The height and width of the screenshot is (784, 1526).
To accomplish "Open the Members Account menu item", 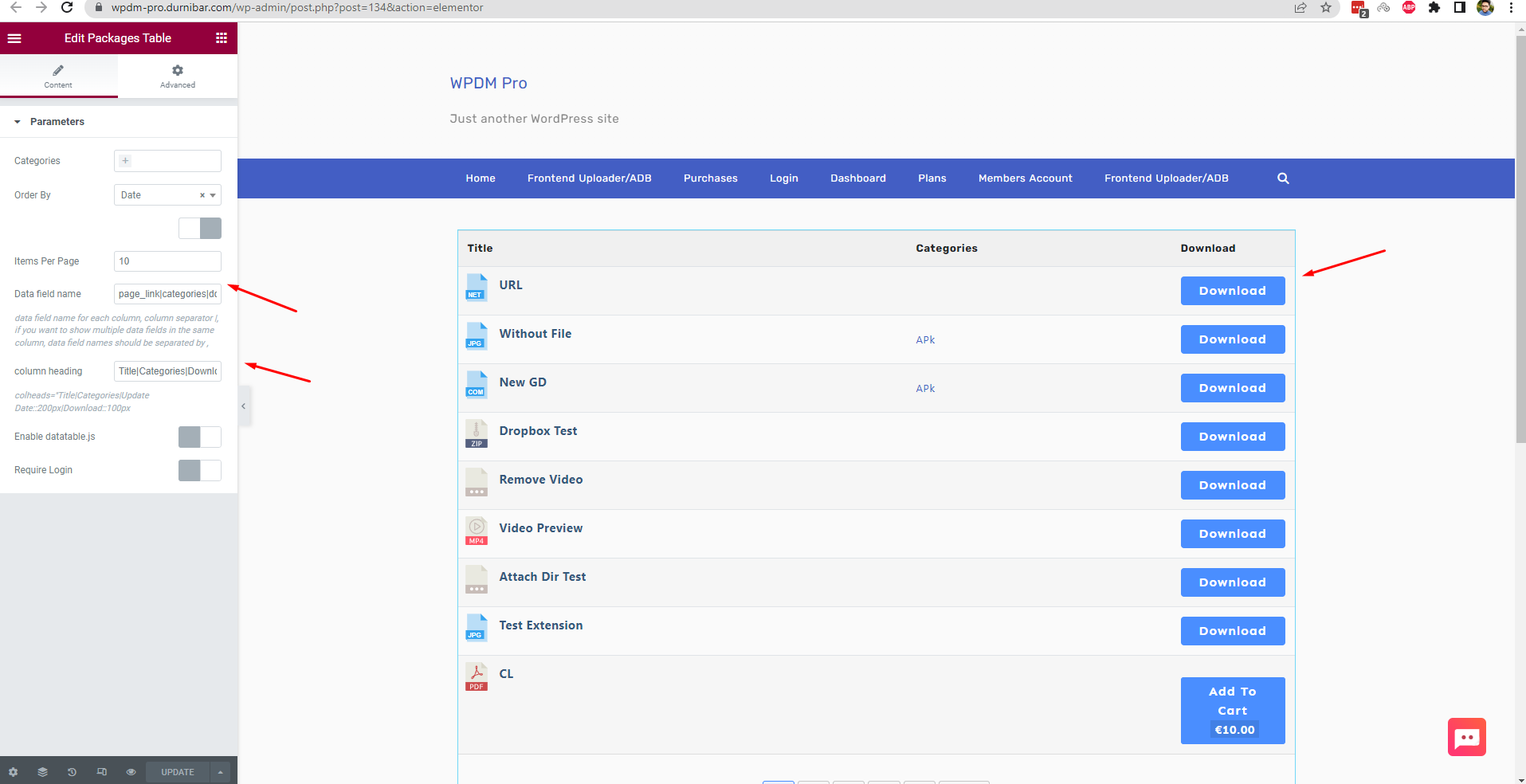I will [1026, 178].
